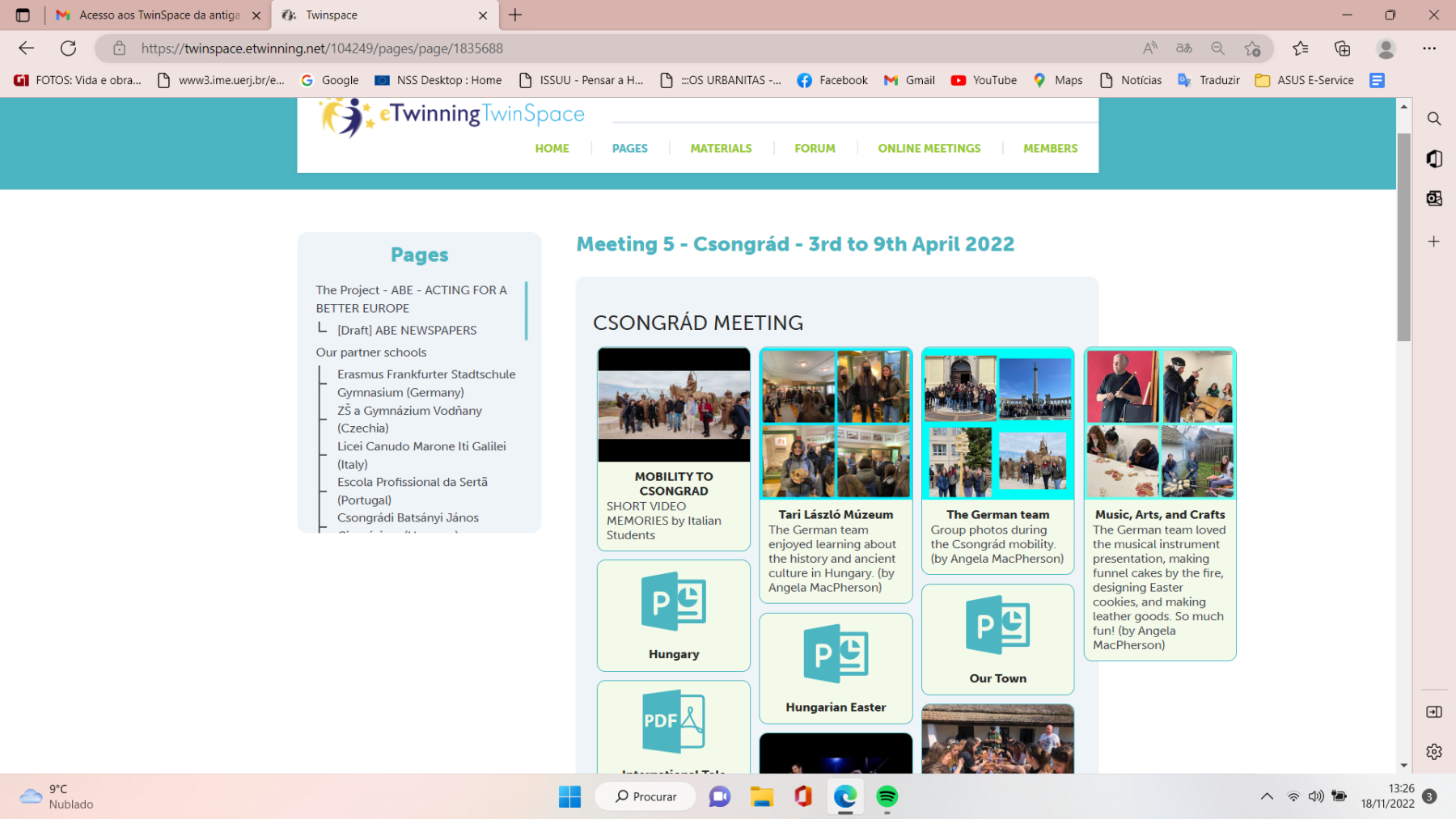Image resolution: width=1456 pixels, height=819 pixels.
Task: Open the browser profile menu
Action: [1386, 49]
